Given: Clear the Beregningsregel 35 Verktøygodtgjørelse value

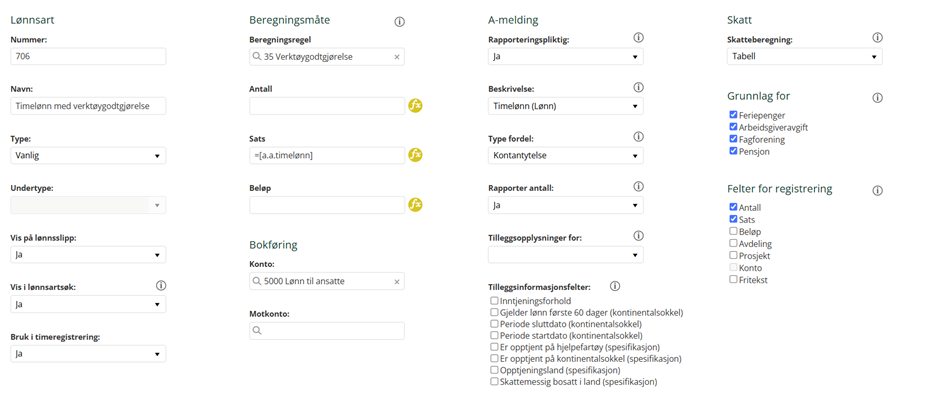Looking at the screenshot, I should (x=397, y=57).
